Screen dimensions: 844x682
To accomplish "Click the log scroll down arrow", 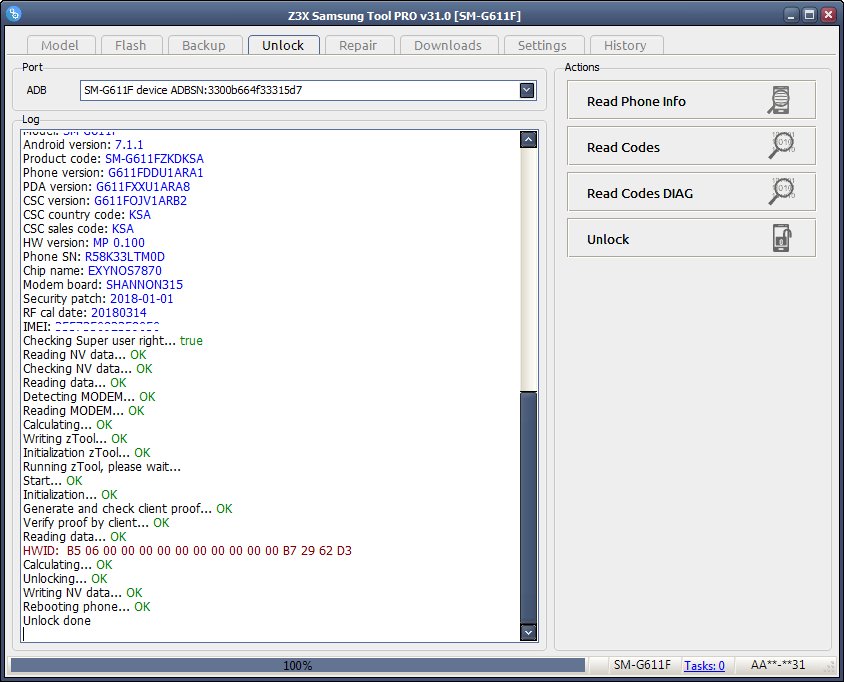I will (x=529, y=632).
